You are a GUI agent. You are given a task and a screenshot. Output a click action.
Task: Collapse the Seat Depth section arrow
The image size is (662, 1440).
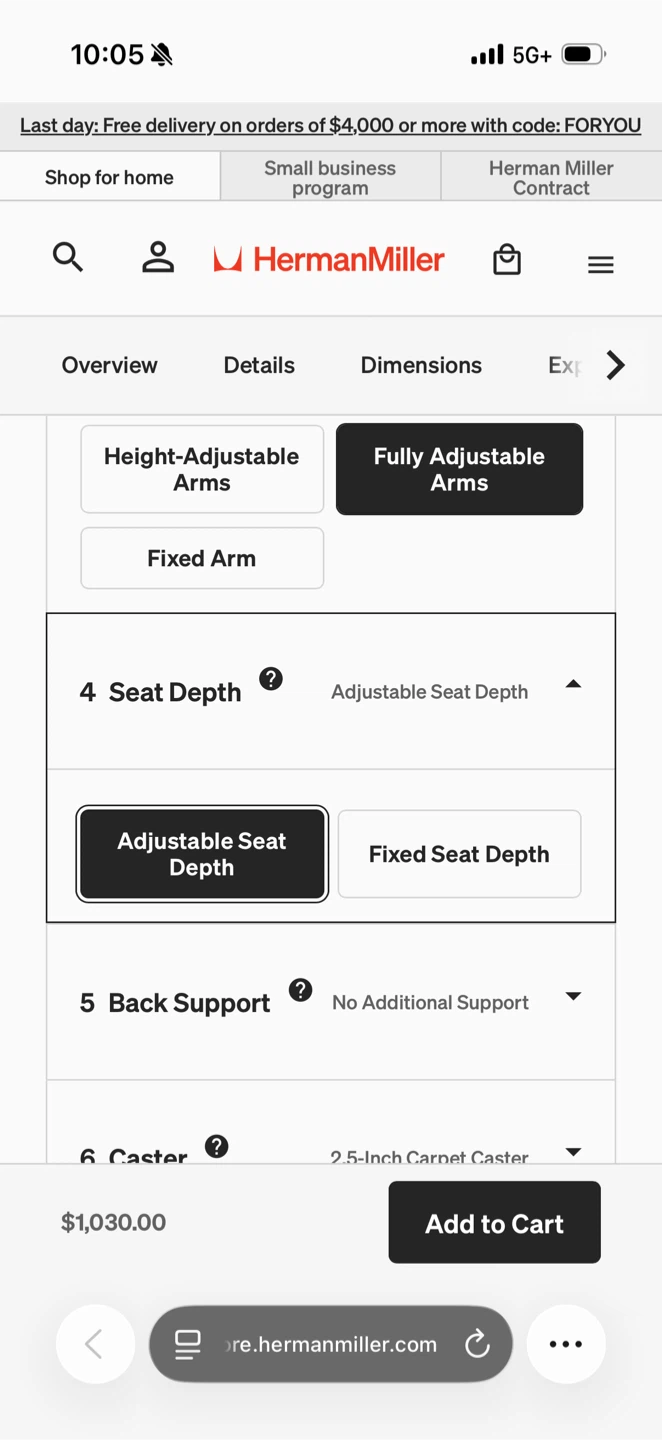coord(573,685)
